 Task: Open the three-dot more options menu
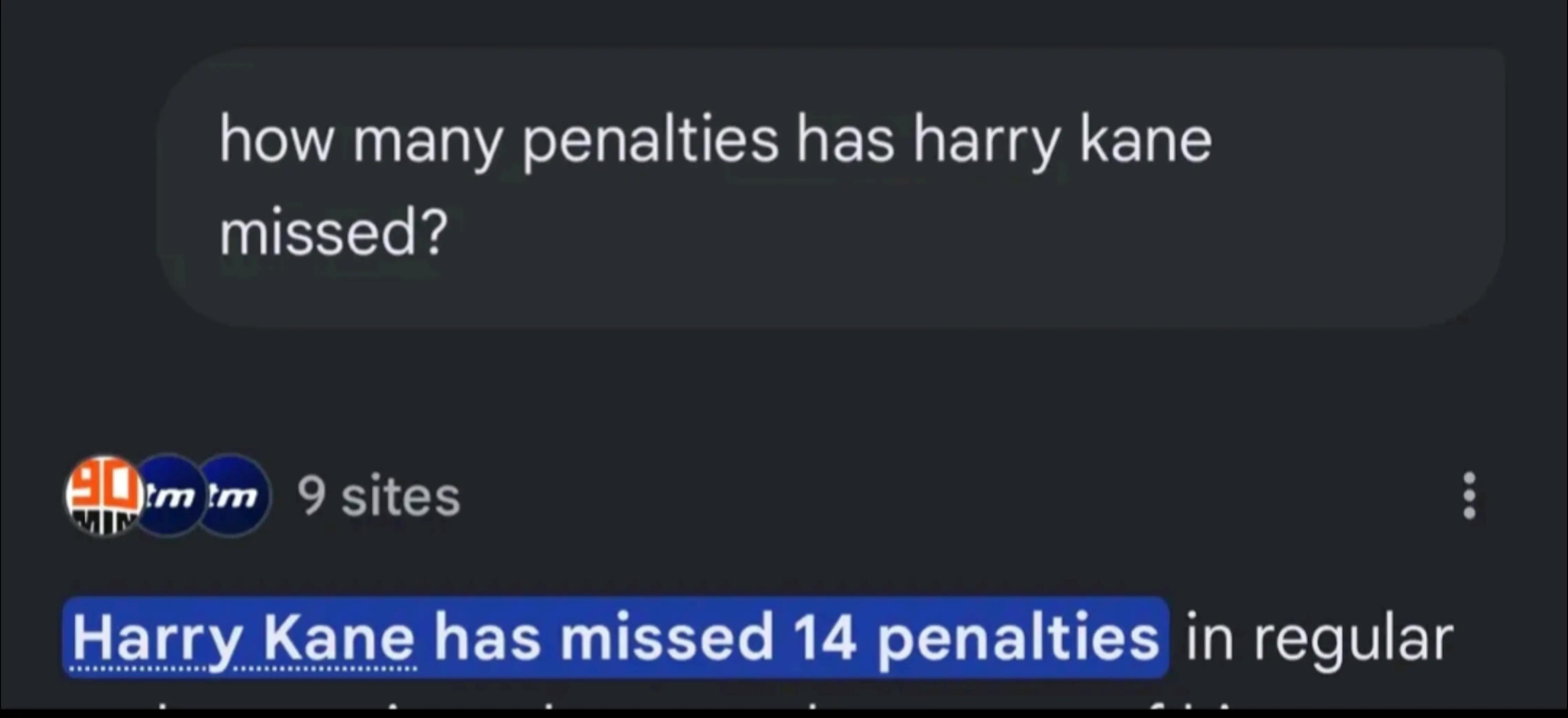1469,496
